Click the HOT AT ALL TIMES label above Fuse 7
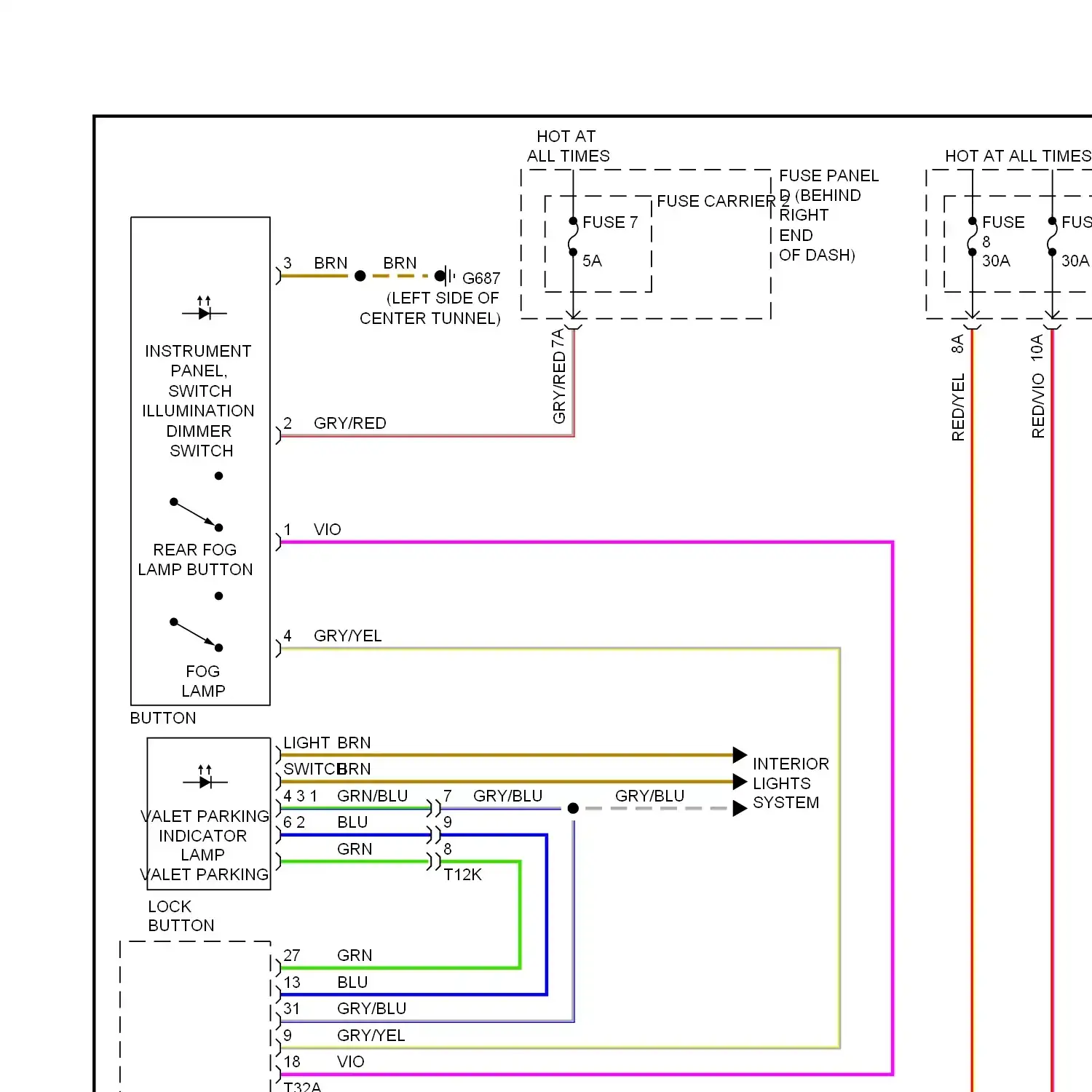1092x1092 pixels. point(568,146)
